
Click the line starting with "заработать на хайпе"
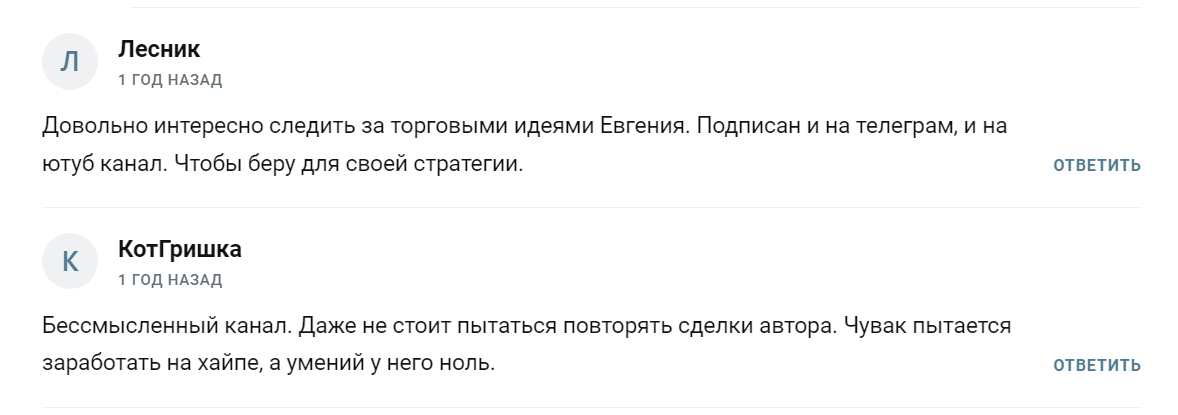269,363
